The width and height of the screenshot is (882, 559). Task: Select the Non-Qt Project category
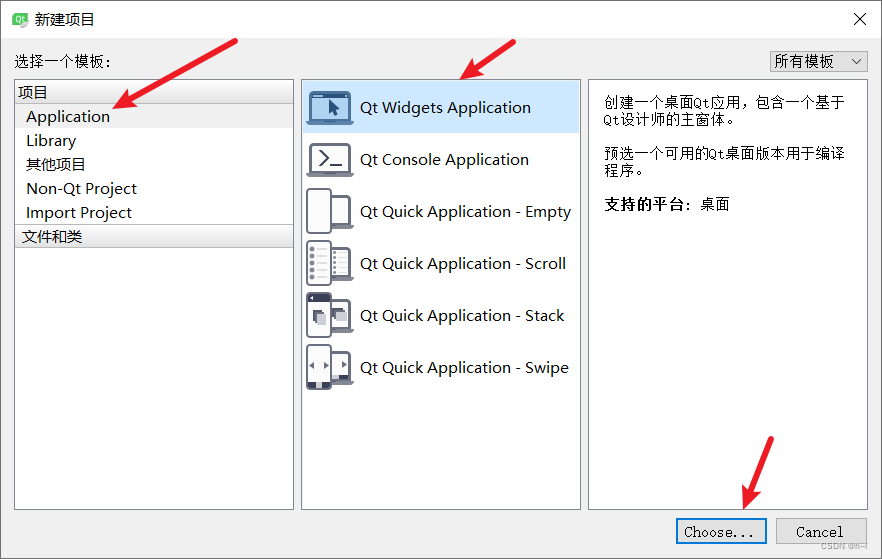tap(154, 188)
